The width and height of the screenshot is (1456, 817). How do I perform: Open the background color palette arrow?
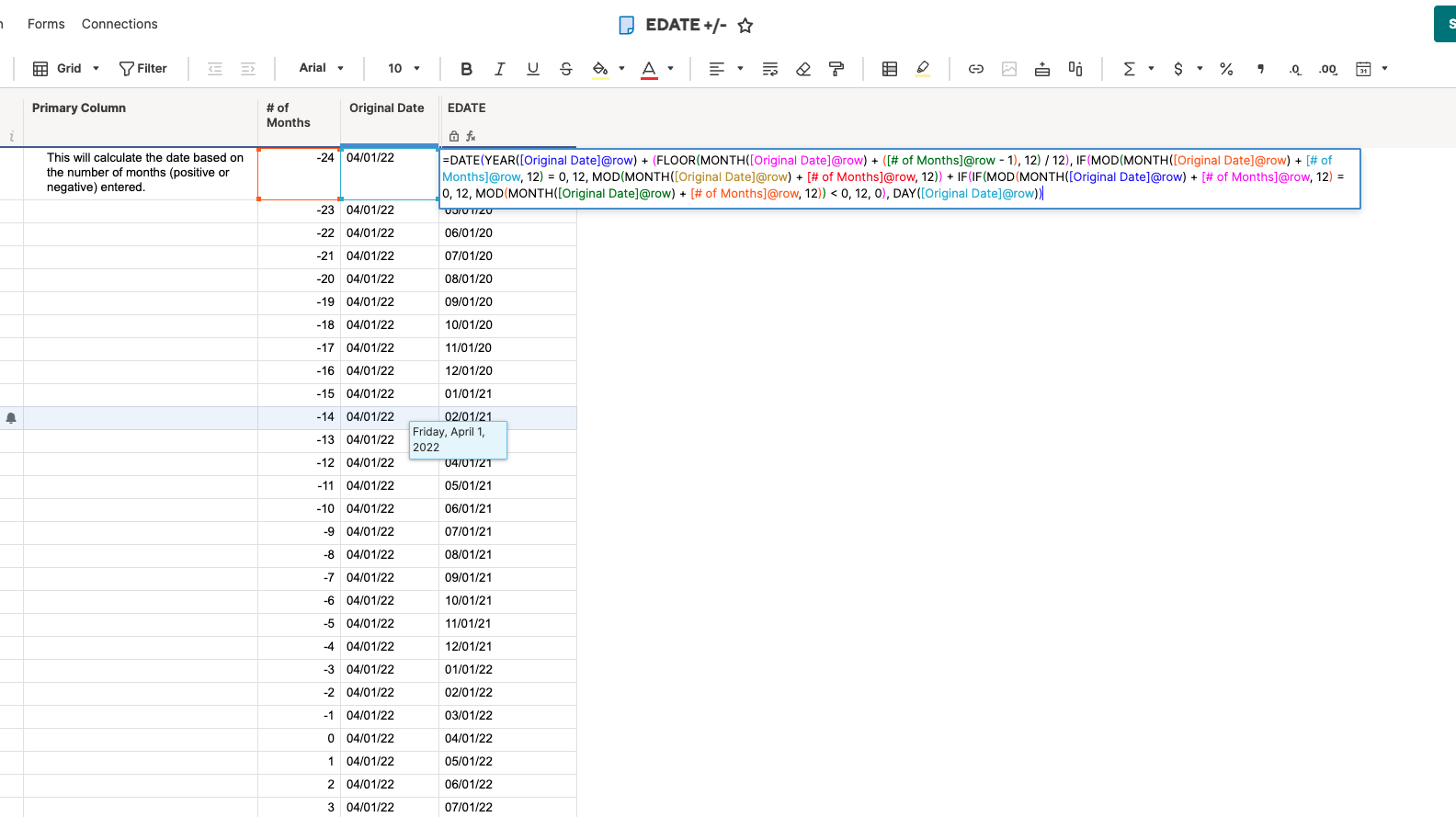pyautogui.click(x=621, y=69)
